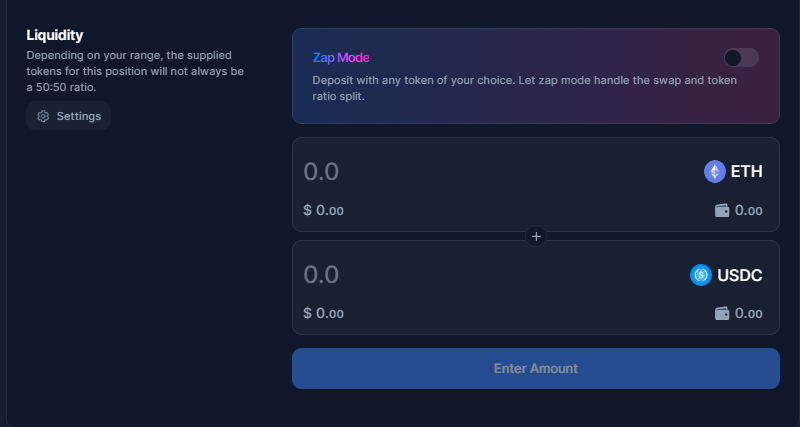Click the Liquidity section heading

coord(54,35)
